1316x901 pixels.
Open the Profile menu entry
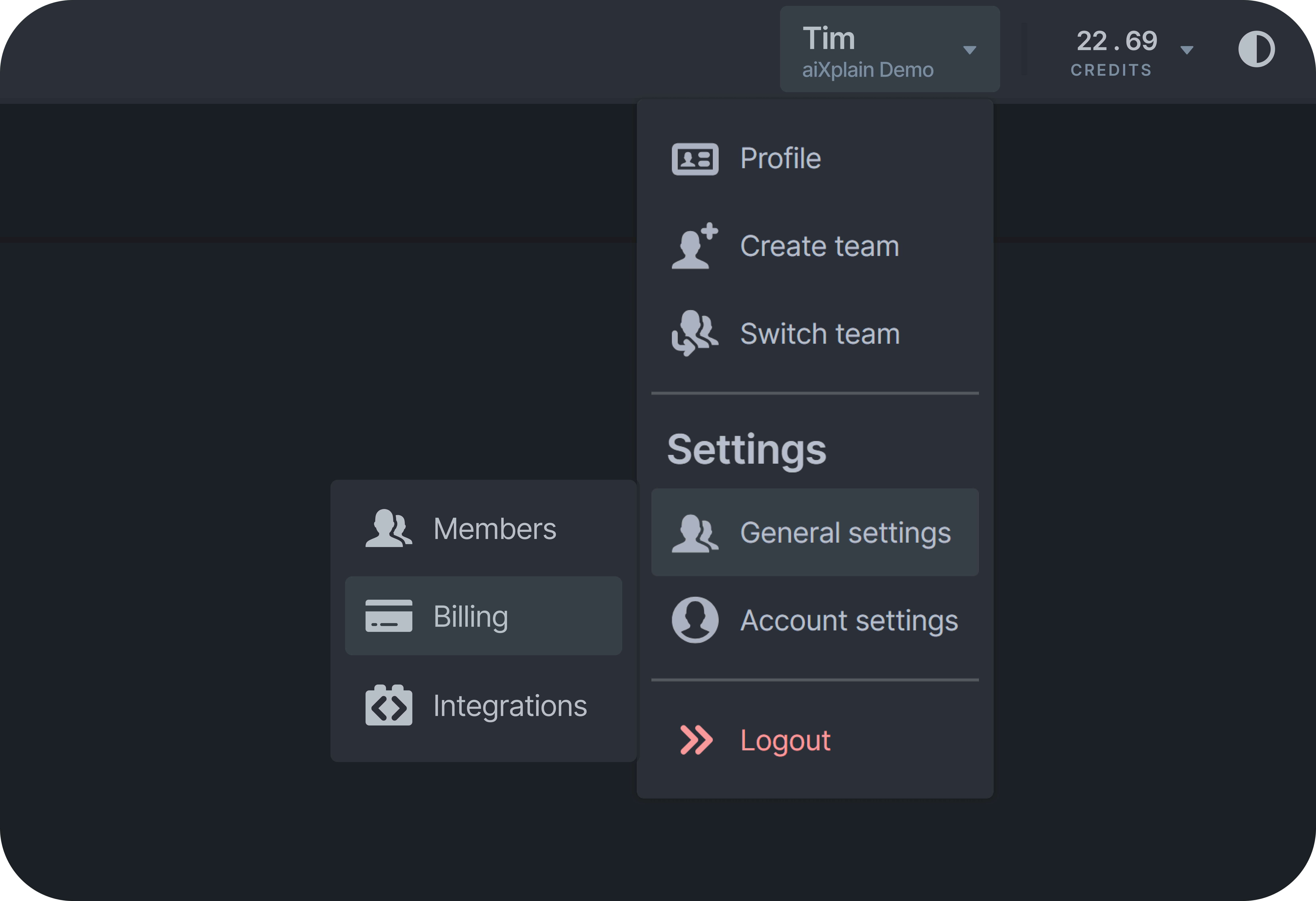[x=815, y=159]
